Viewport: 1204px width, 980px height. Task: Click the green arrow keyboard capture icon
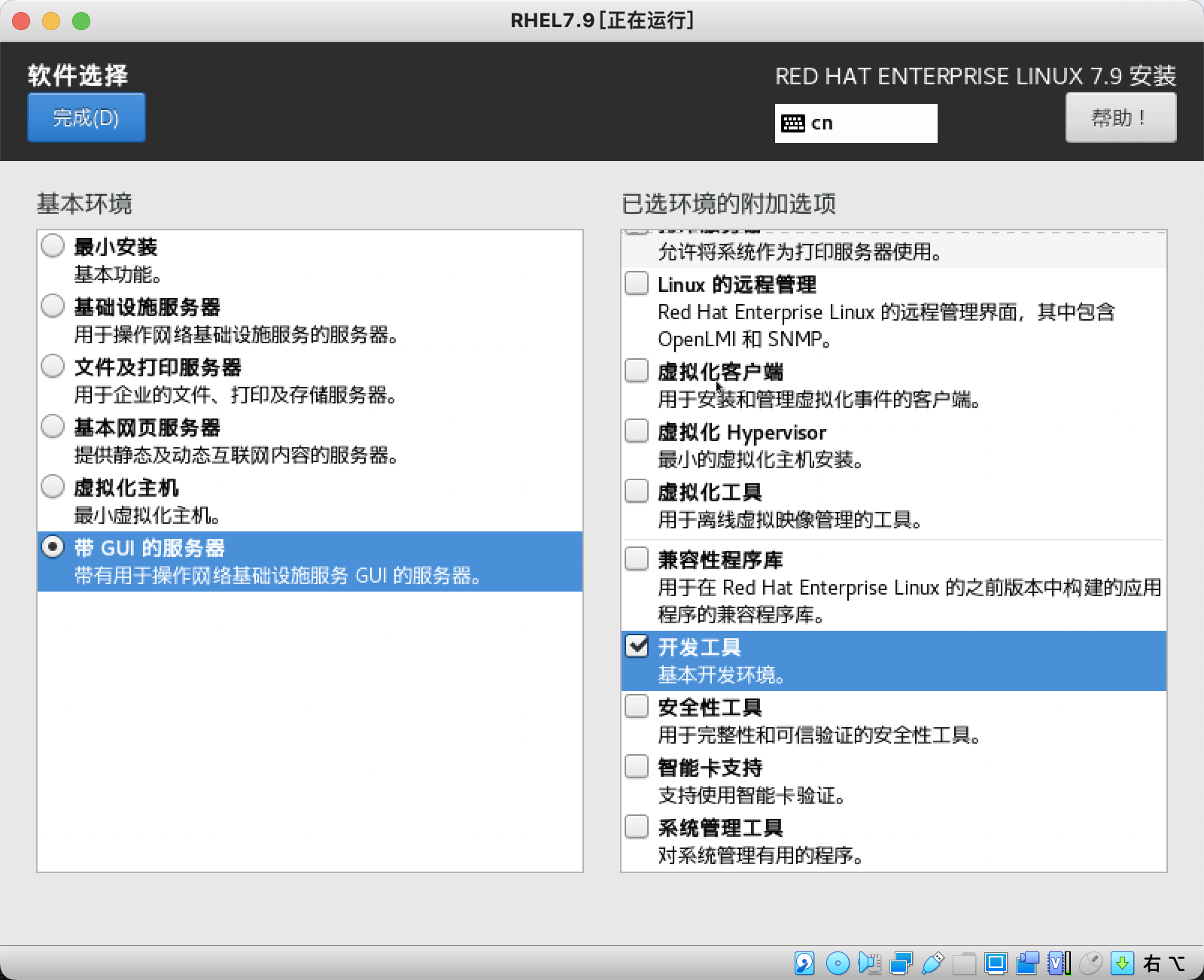point(1122,963)
